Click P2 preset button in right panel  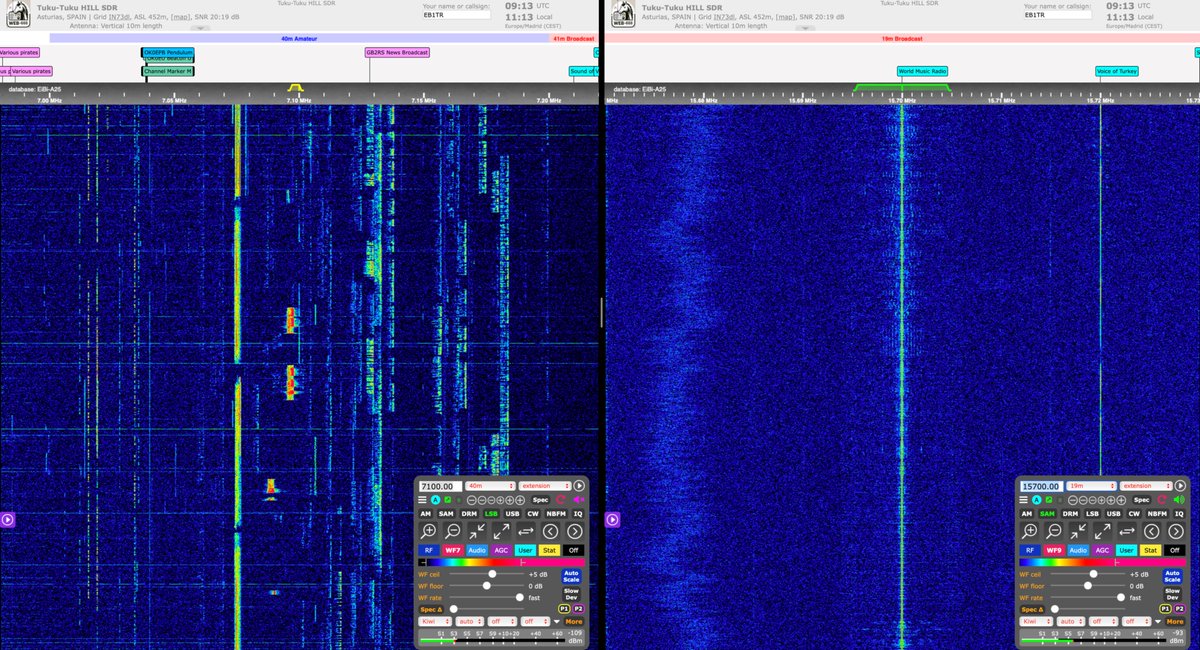coord(1180,609)
